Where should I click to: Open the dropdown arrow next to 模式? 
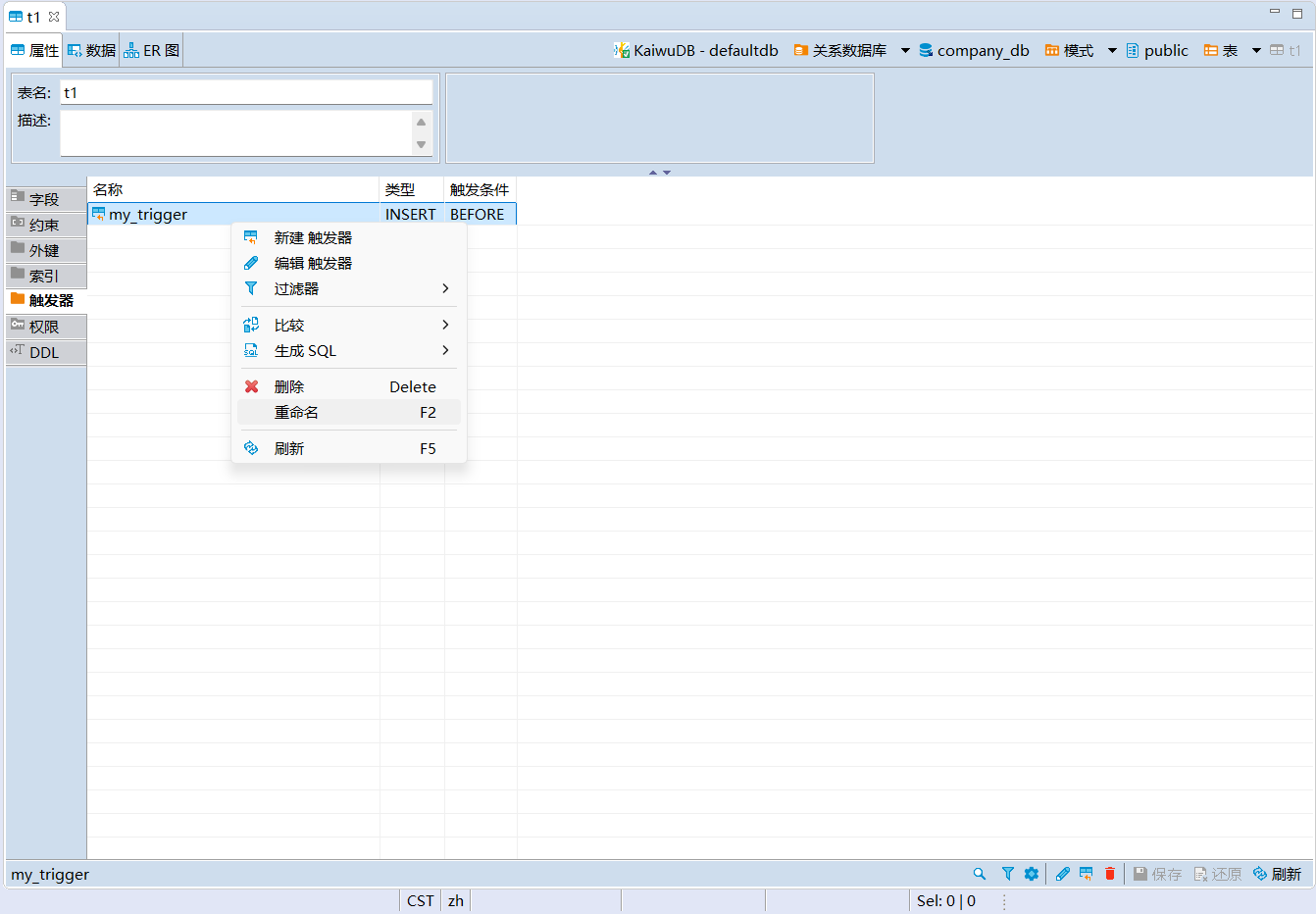tap(1112, 51)
